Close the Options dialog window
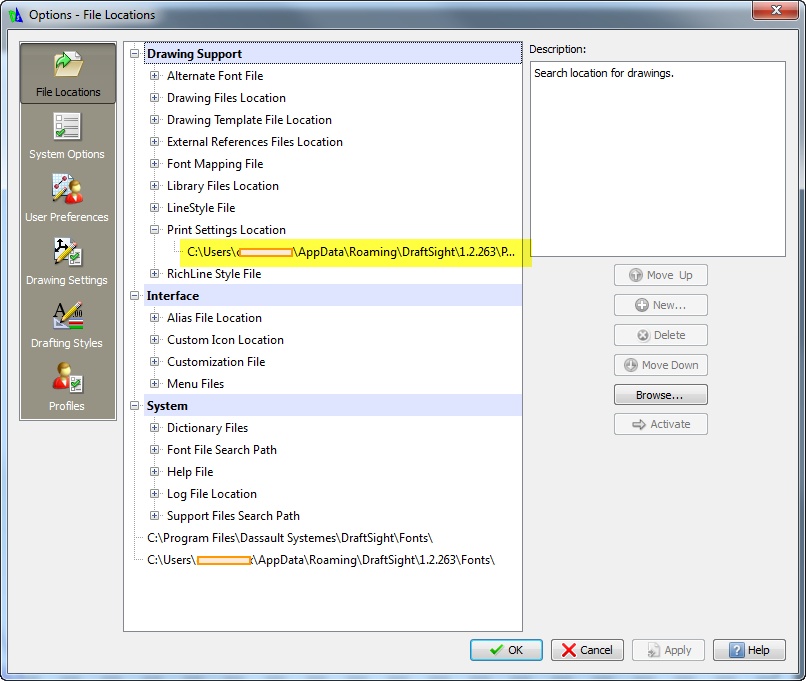Image resolution: width=806 pixels, height=681 pixels. tap(776, 10)
